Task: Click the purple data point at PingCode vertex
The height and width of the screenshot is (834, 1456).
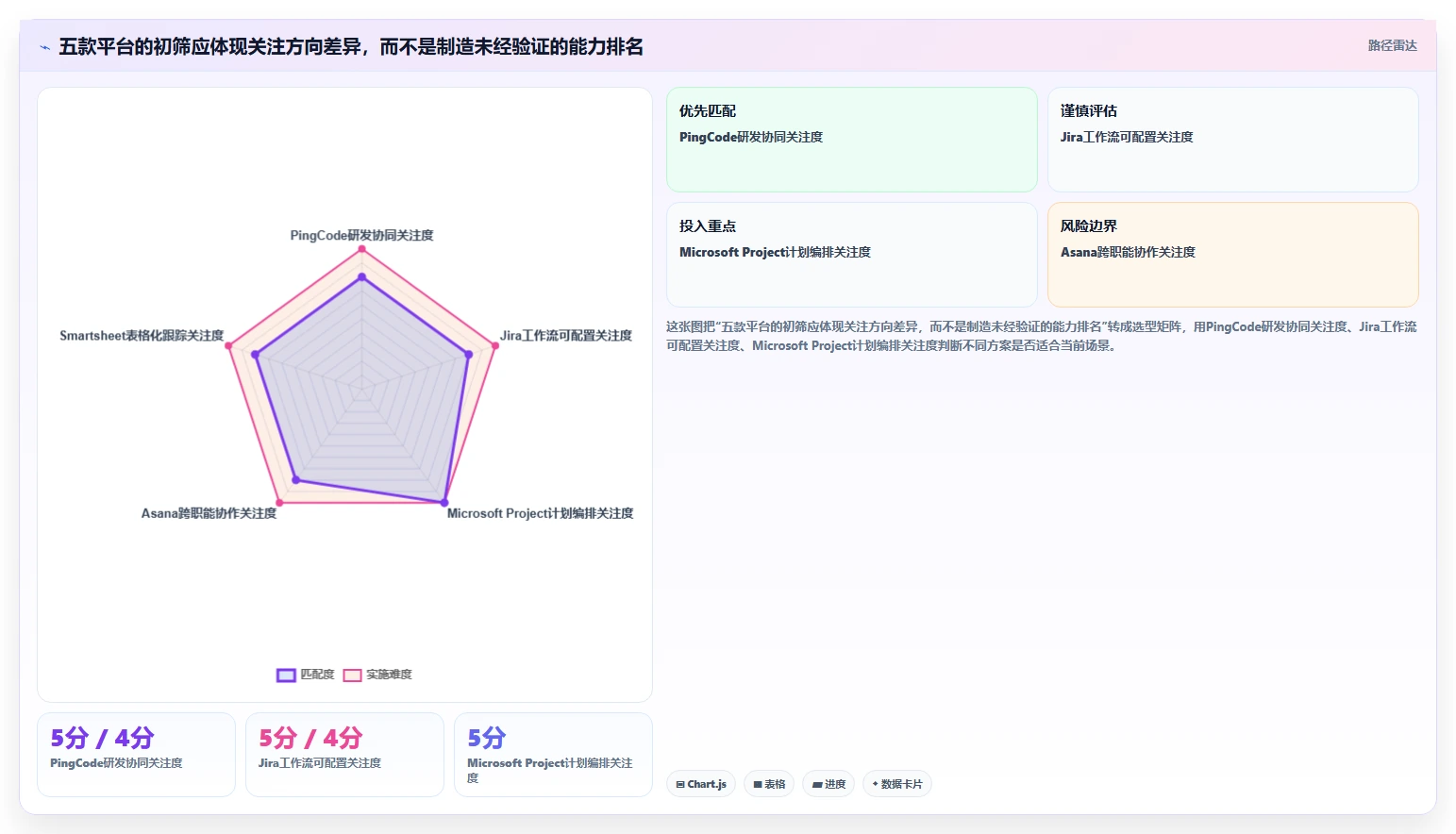Action: 361,277
